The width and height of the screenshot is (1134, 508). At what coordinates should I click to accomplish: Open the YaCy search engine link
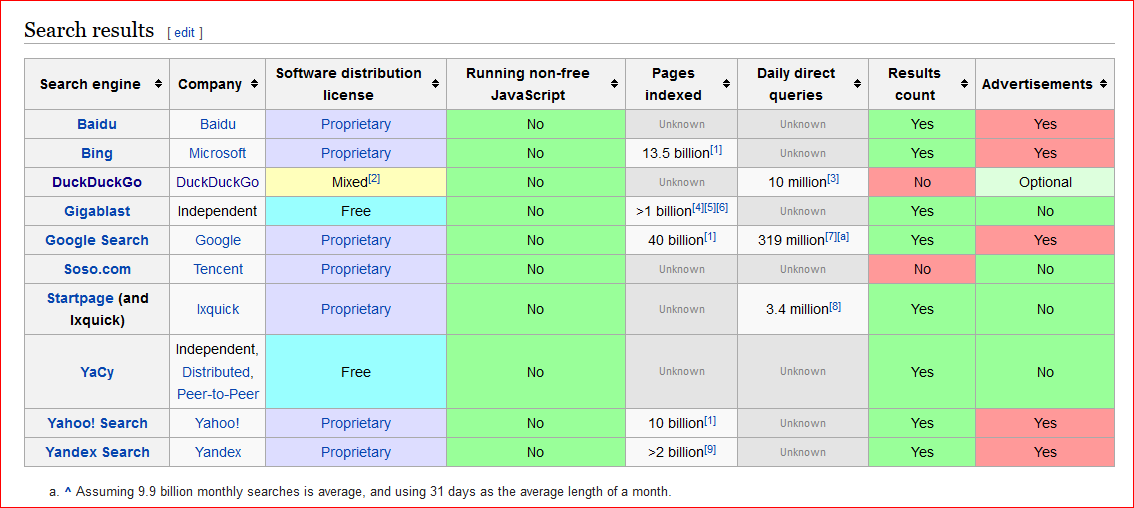click(x=97, y=372)
